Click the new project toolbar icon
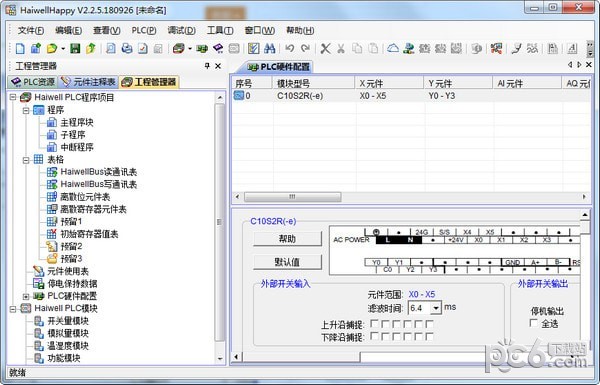 [36, 49]
